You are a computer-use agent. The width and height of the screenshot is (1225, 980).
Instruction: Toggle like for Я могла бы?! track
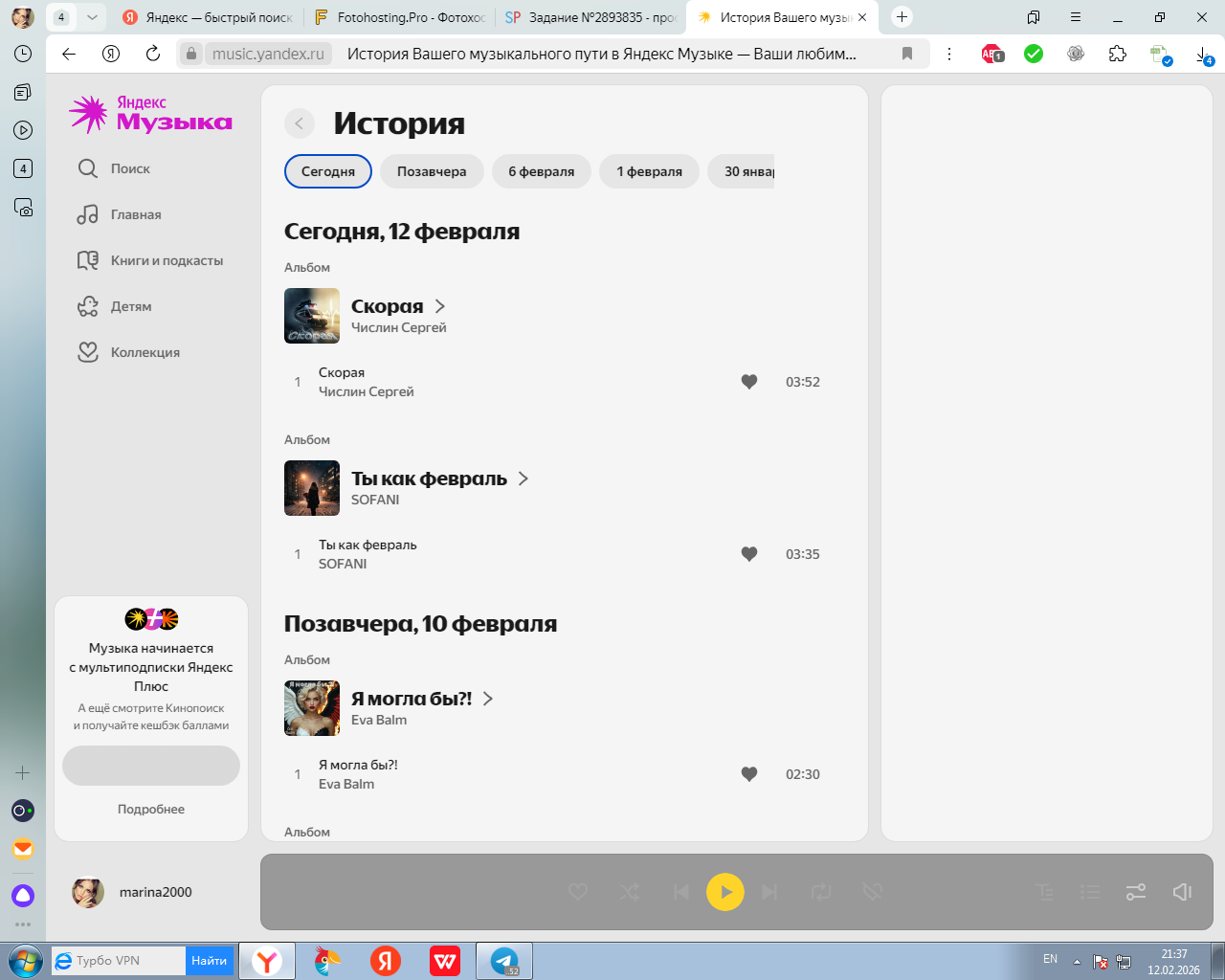pyautogui.click(x=749, y=774)
